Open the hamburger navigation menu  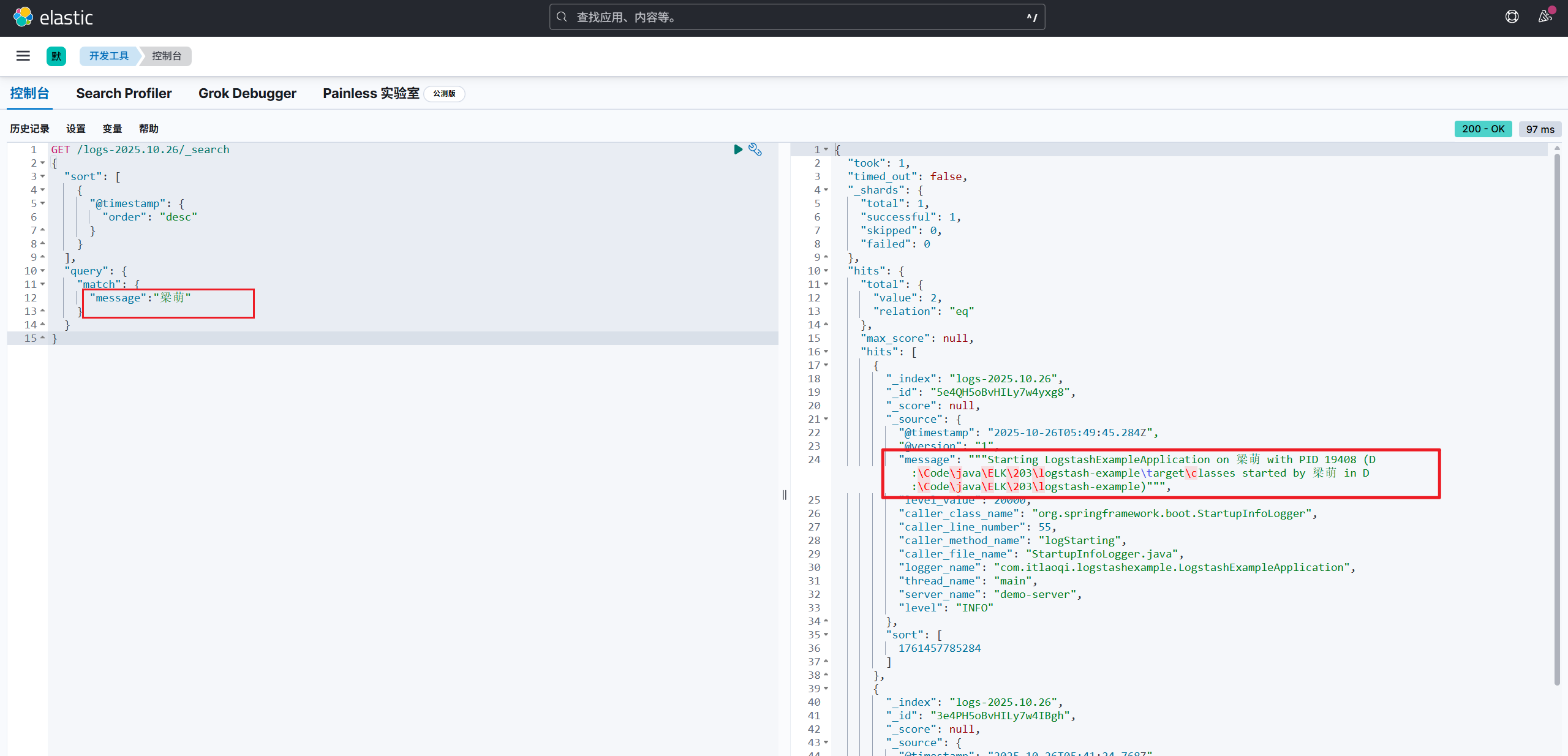coord(23,56)
